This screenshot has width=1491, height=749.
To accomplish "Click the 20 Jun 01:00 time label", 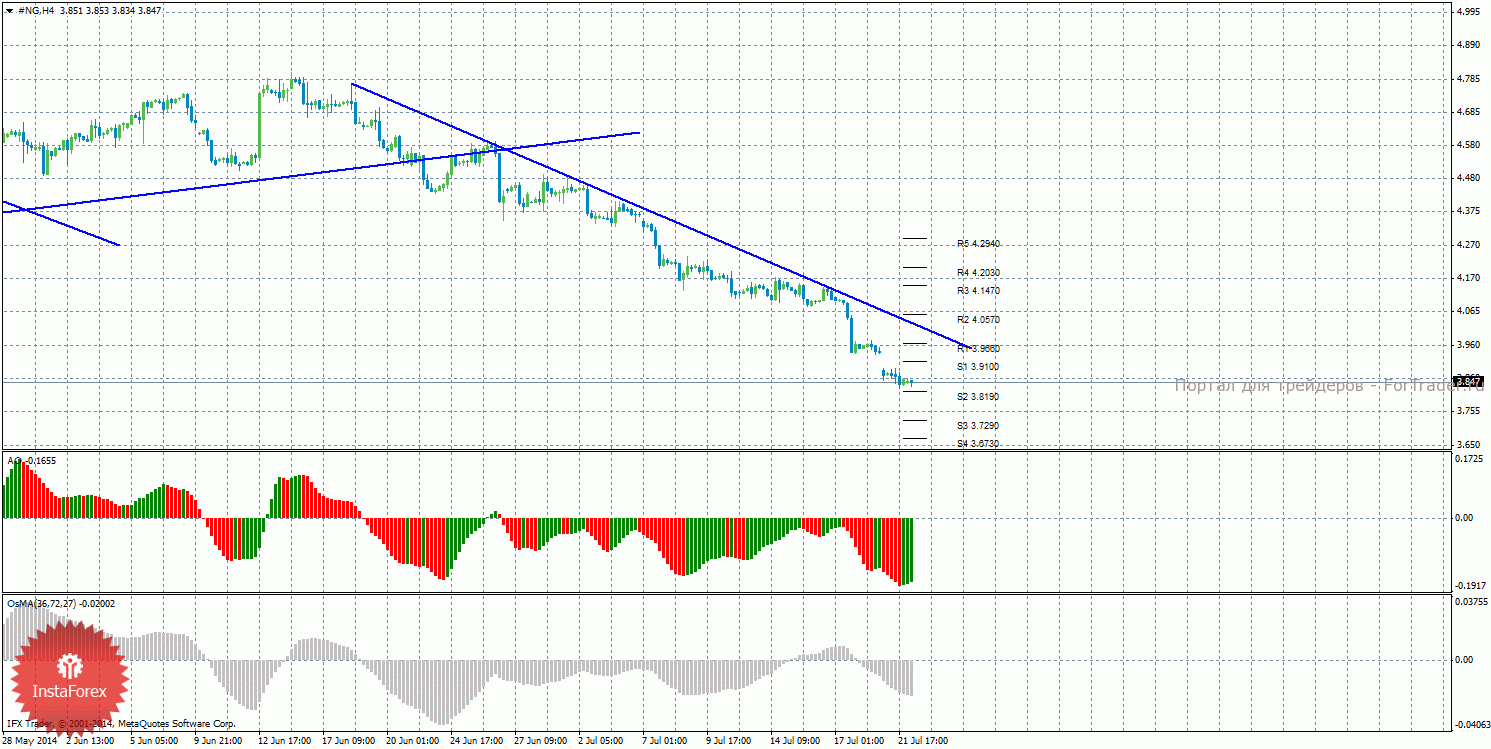I will coord(412,741).
